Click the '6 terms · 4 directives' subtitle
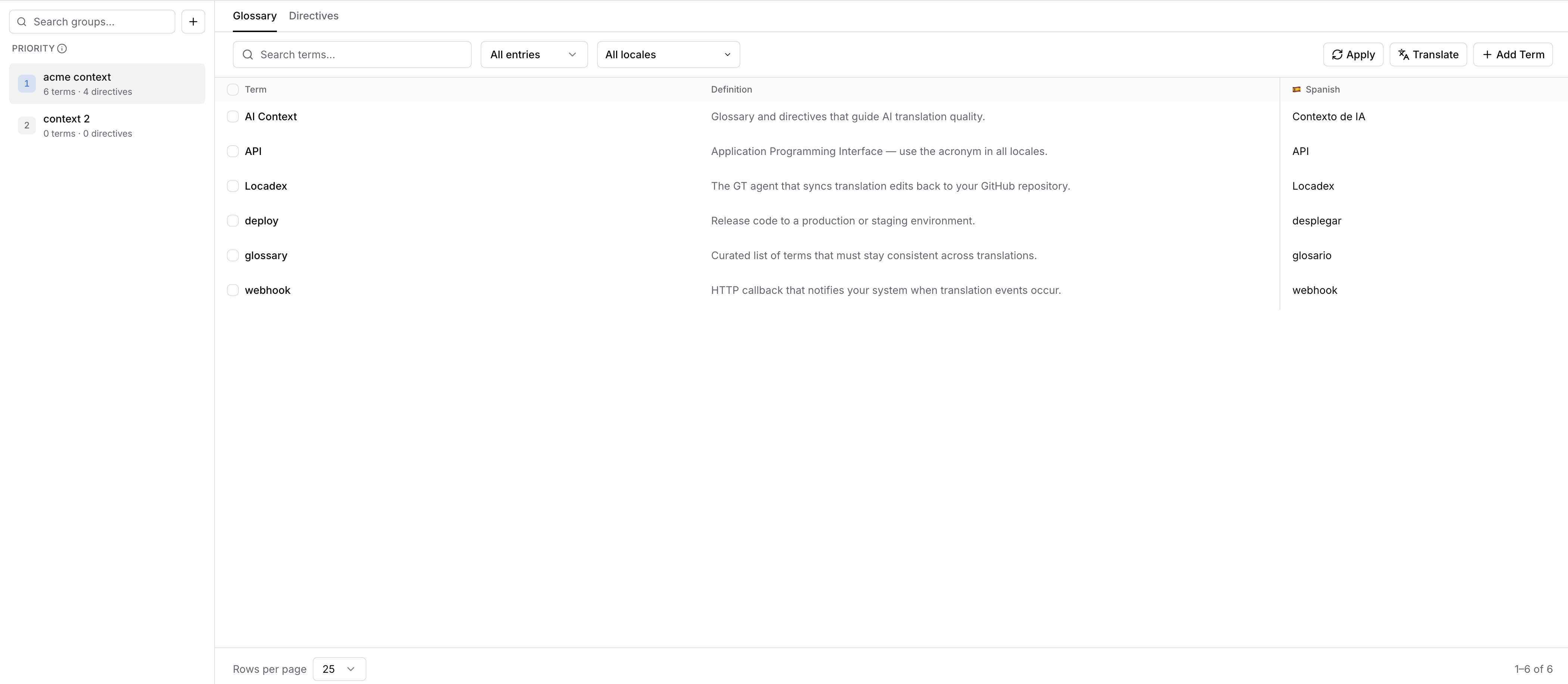1568x684 pixels. (x=88, y=92)
